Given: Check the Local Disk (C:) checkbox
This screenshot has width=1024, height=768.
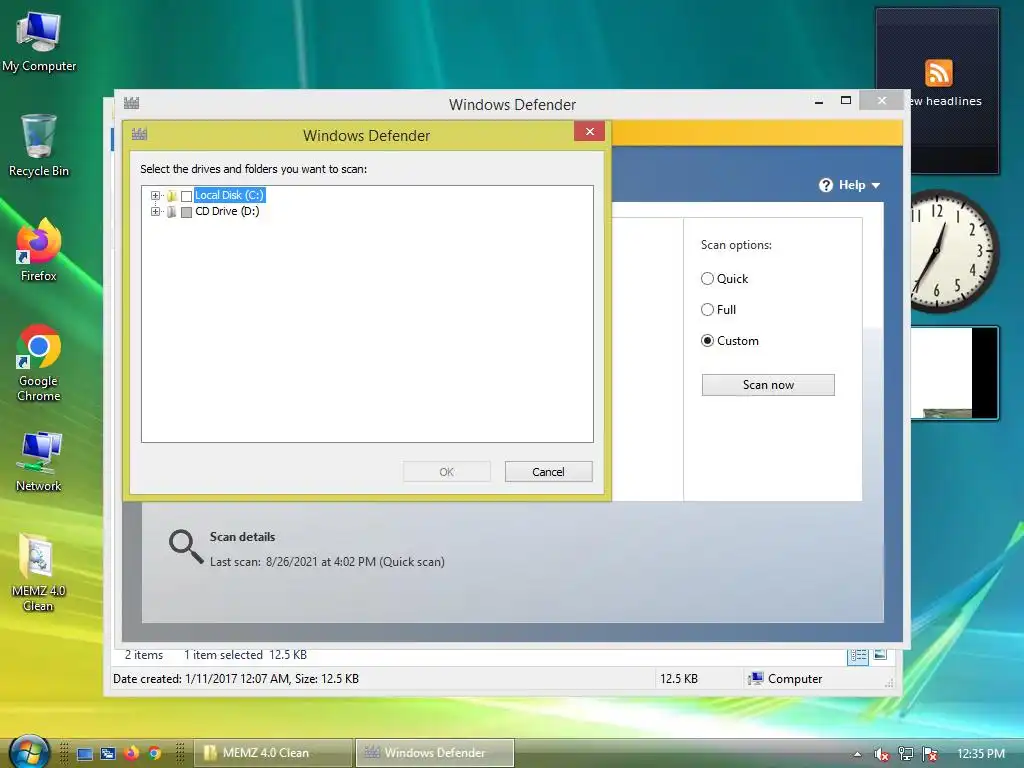Looking at the screenshot, I should click(x=186, y=196).
